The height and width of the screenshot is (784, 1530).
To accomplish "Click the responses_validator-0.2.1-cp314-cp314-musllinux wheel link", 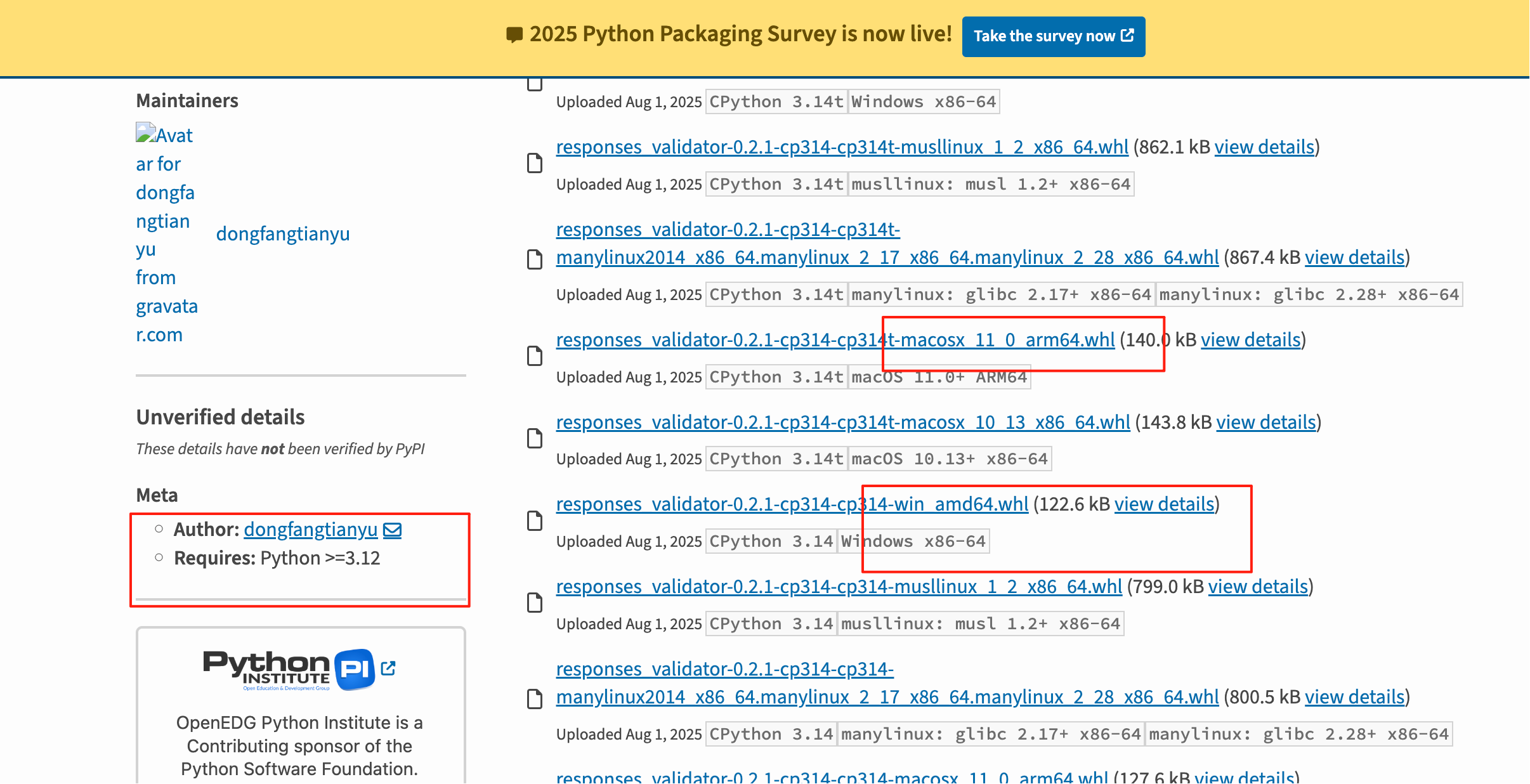I will [x=838, y=587].
